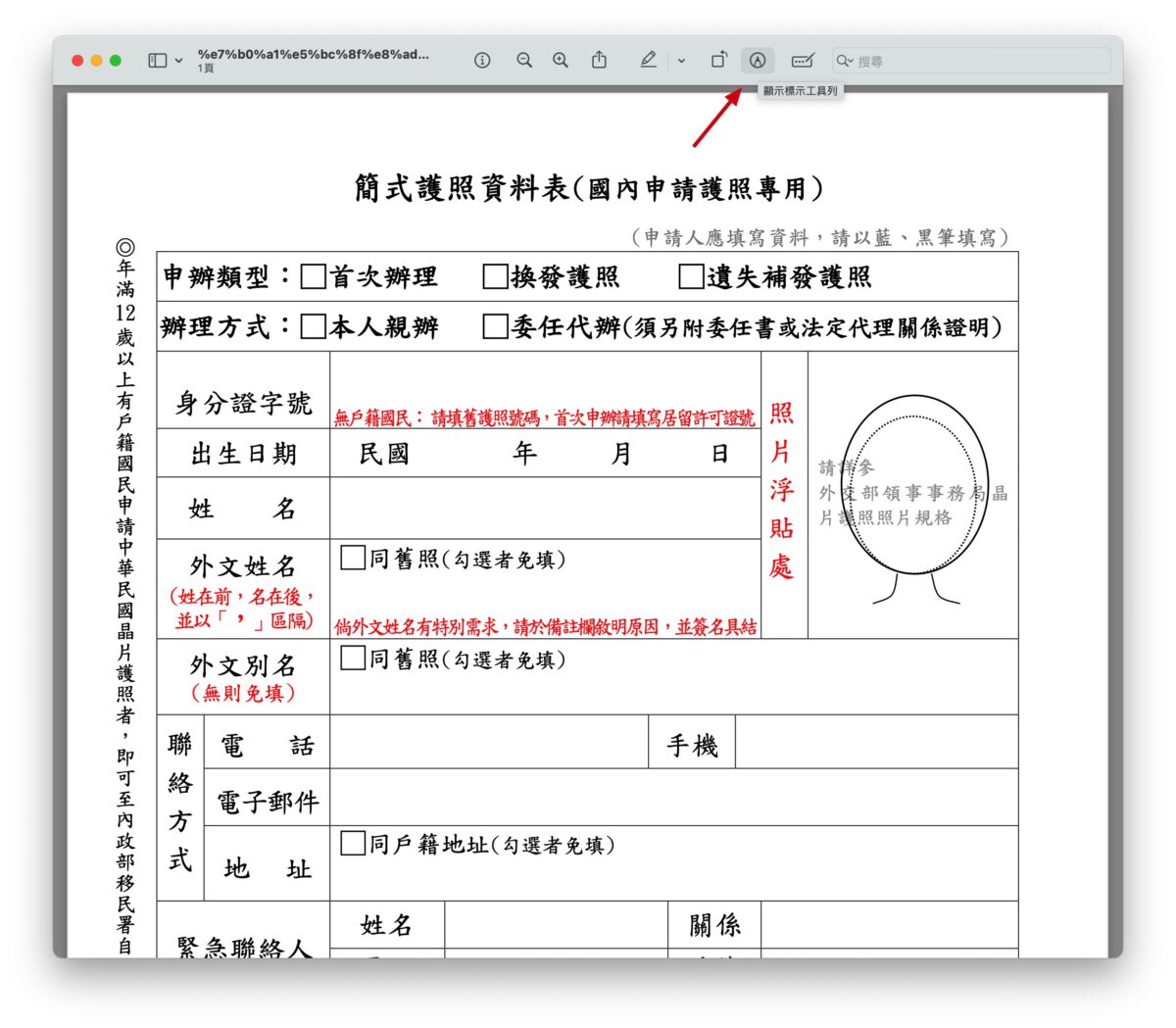
Task: Check the 換發護照 box
Action: point(495,277)
